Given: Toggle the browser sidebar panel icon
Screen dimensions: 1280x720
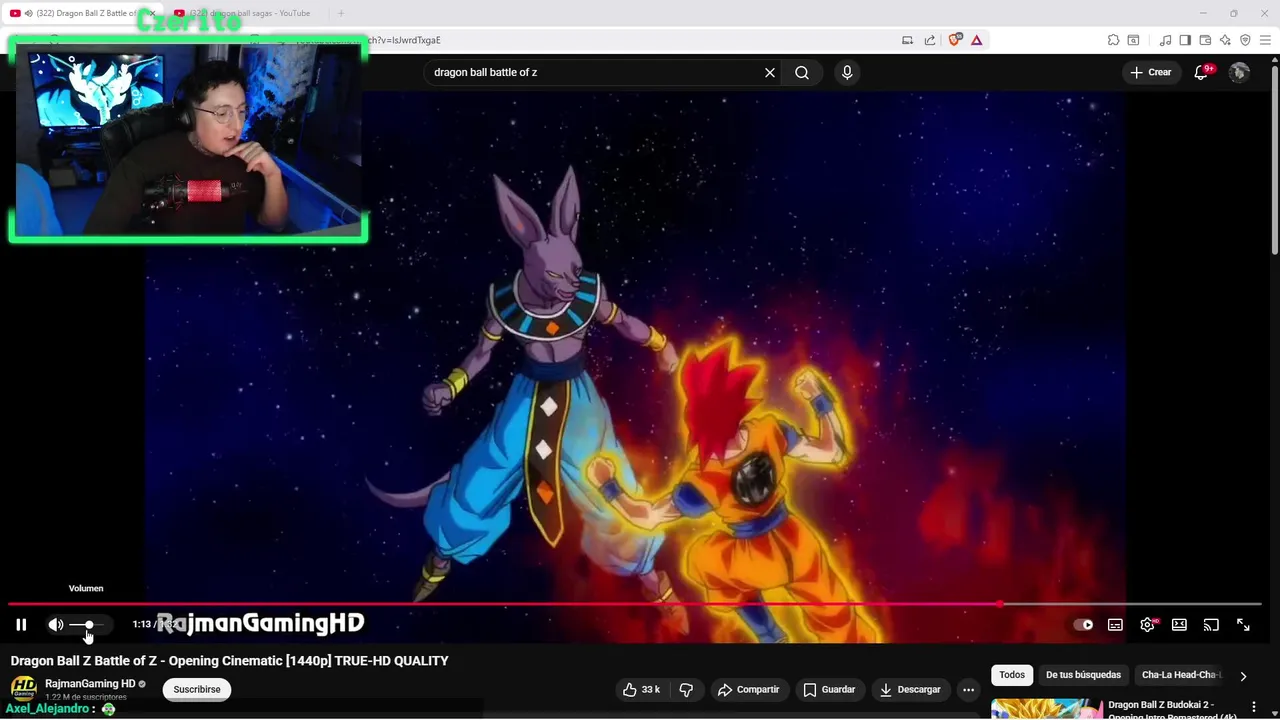Looking at the screenshot, I should tap(1185, 40).
